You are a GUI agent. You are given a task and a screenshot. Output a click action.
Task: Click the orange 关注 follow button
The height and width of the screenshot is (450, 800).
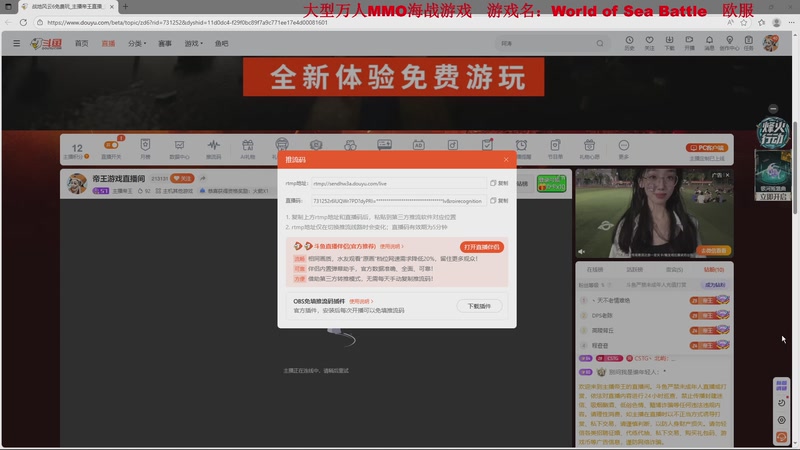pyautogui.click(x=182, y=178)
